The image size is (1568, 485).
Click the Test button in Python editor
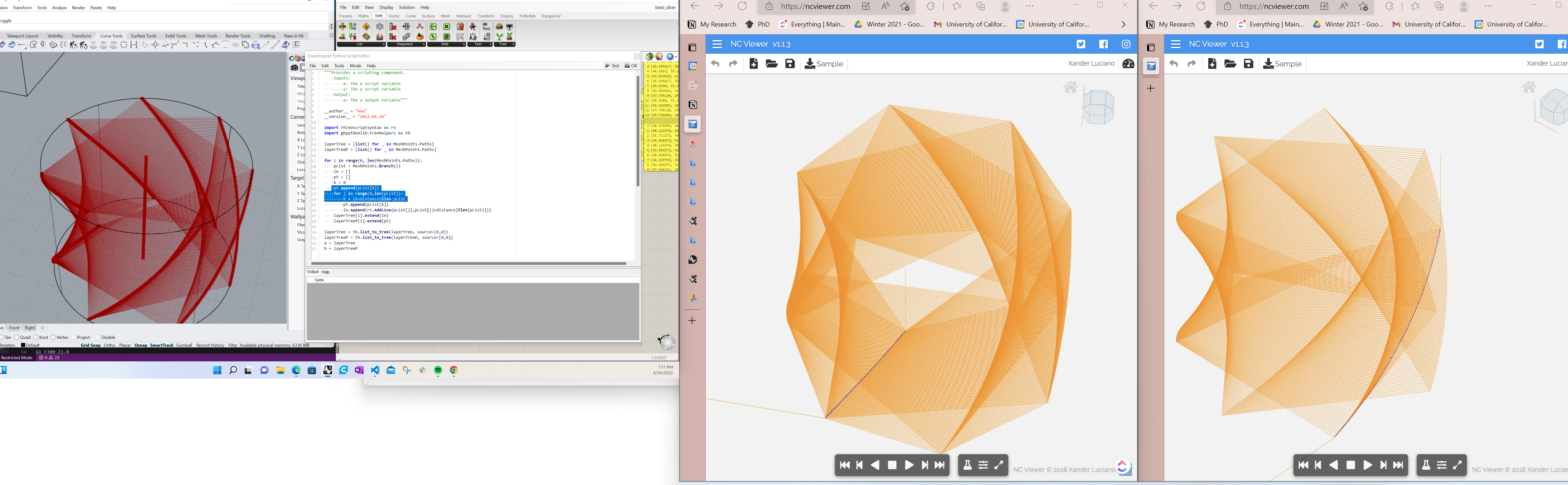pos(612,66)
